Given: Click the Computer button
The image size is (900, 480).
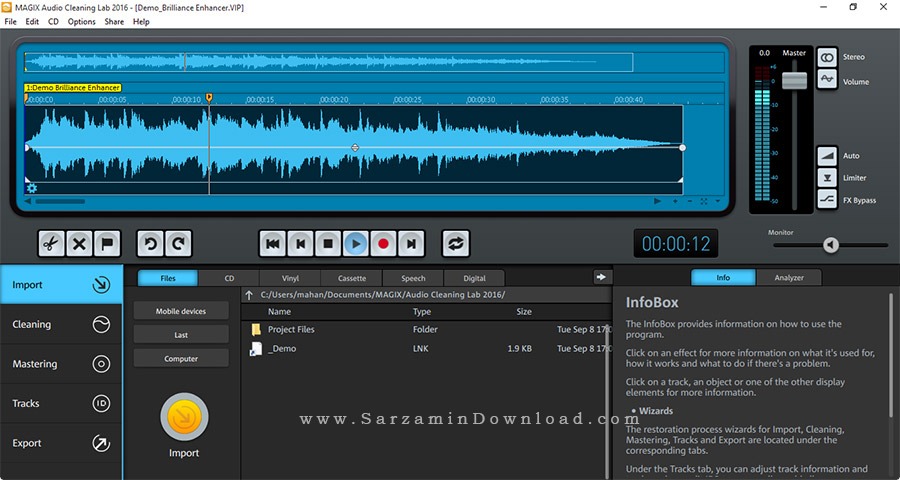Looking at the screenshot, I should (x=181, y=359).
